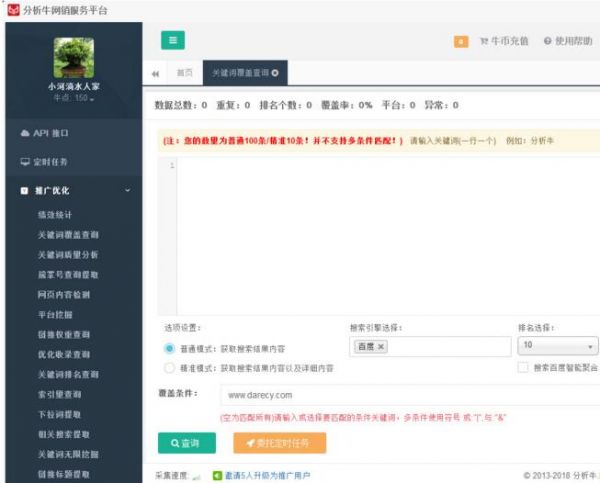Remove the 百度 search engine tag
The image size is (600, 483).
[x=381, y=347]
